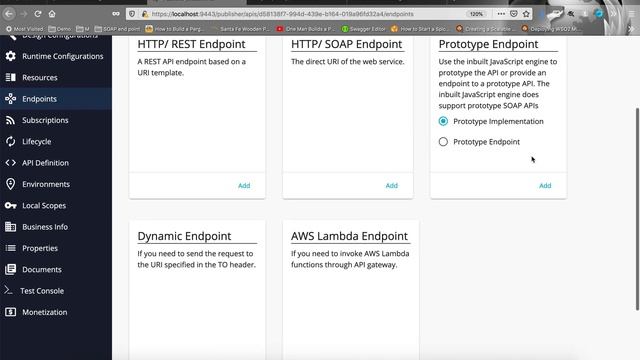The image size is (640, 360).
Task: Open the Demo bookmarks folder
Action: click(x=60, y=29)
